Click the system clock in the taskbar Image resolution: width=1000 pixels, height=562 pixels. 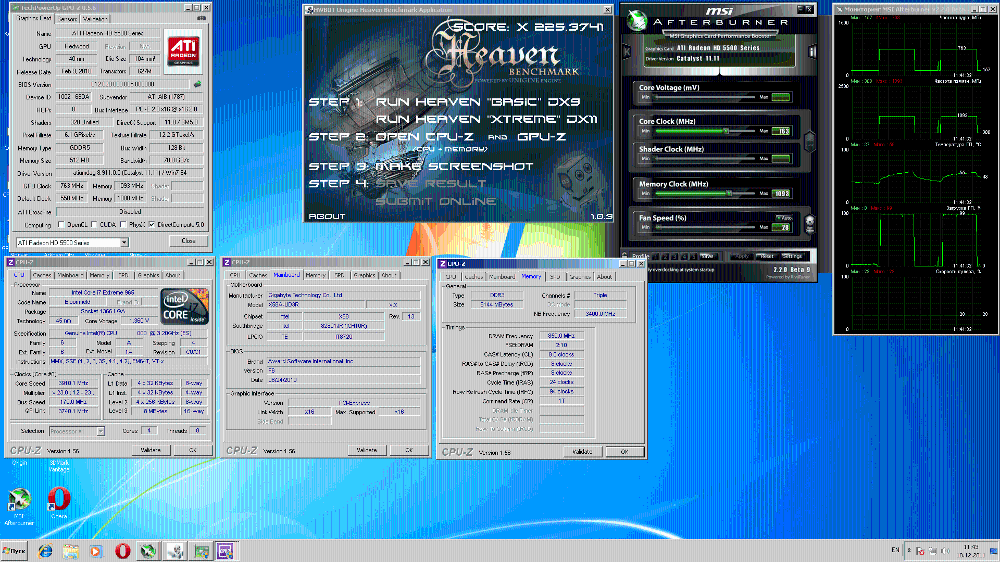971,551
